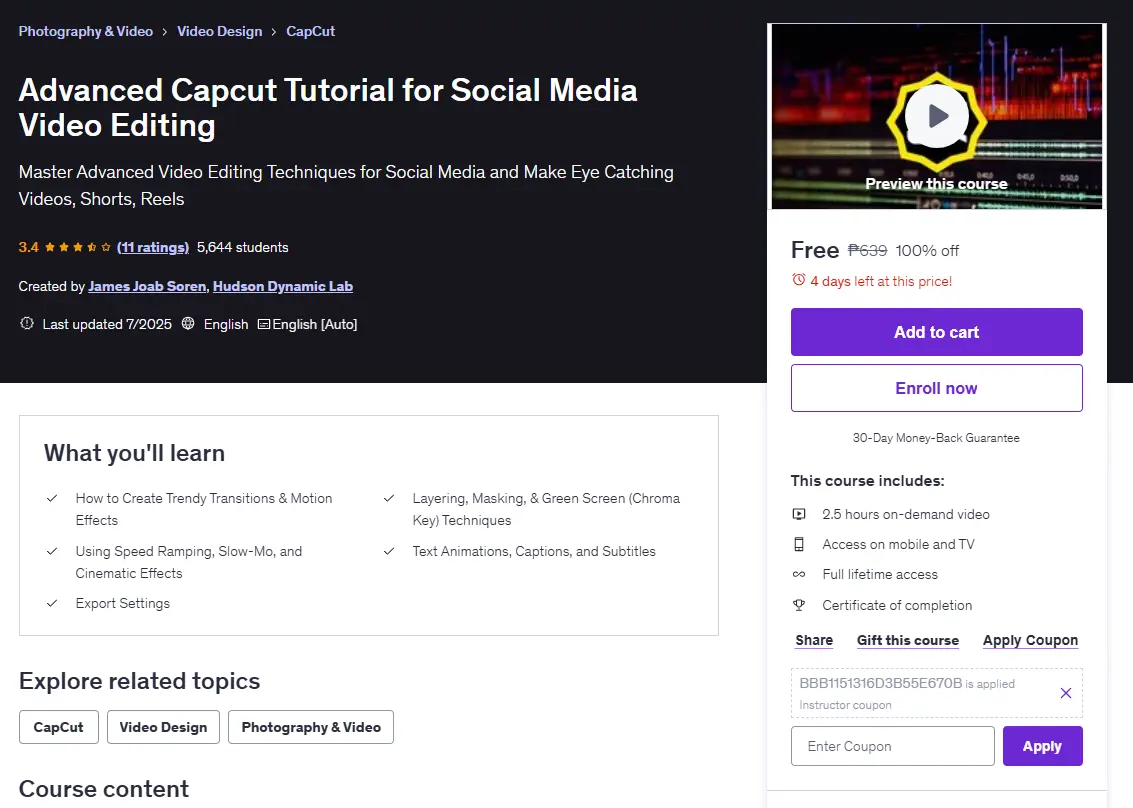The height and width of the screenshot is (808, 1133).
Task: Play the course preview video
Action: 936,116
